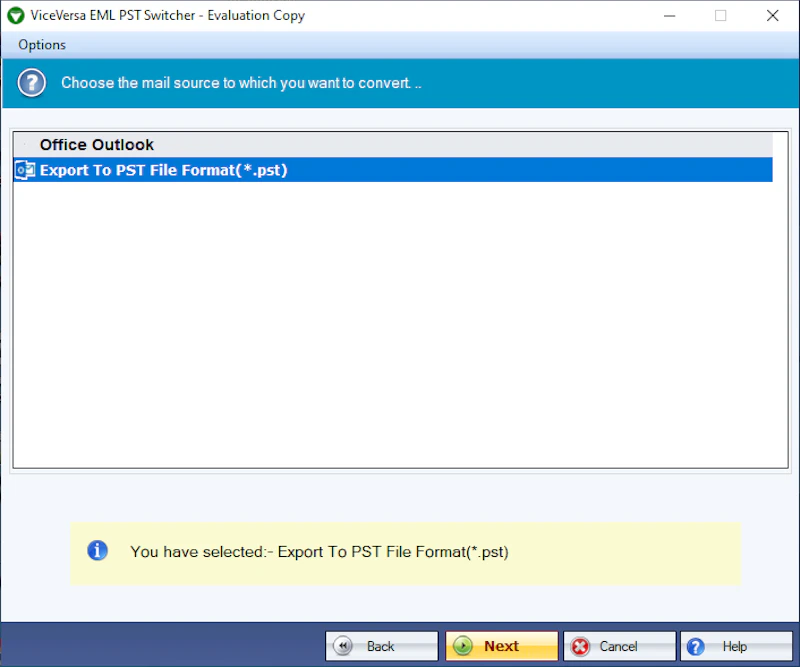Close the ViceVersa EML PST Switcher window

pyautogui.click(x=772, y=16)
